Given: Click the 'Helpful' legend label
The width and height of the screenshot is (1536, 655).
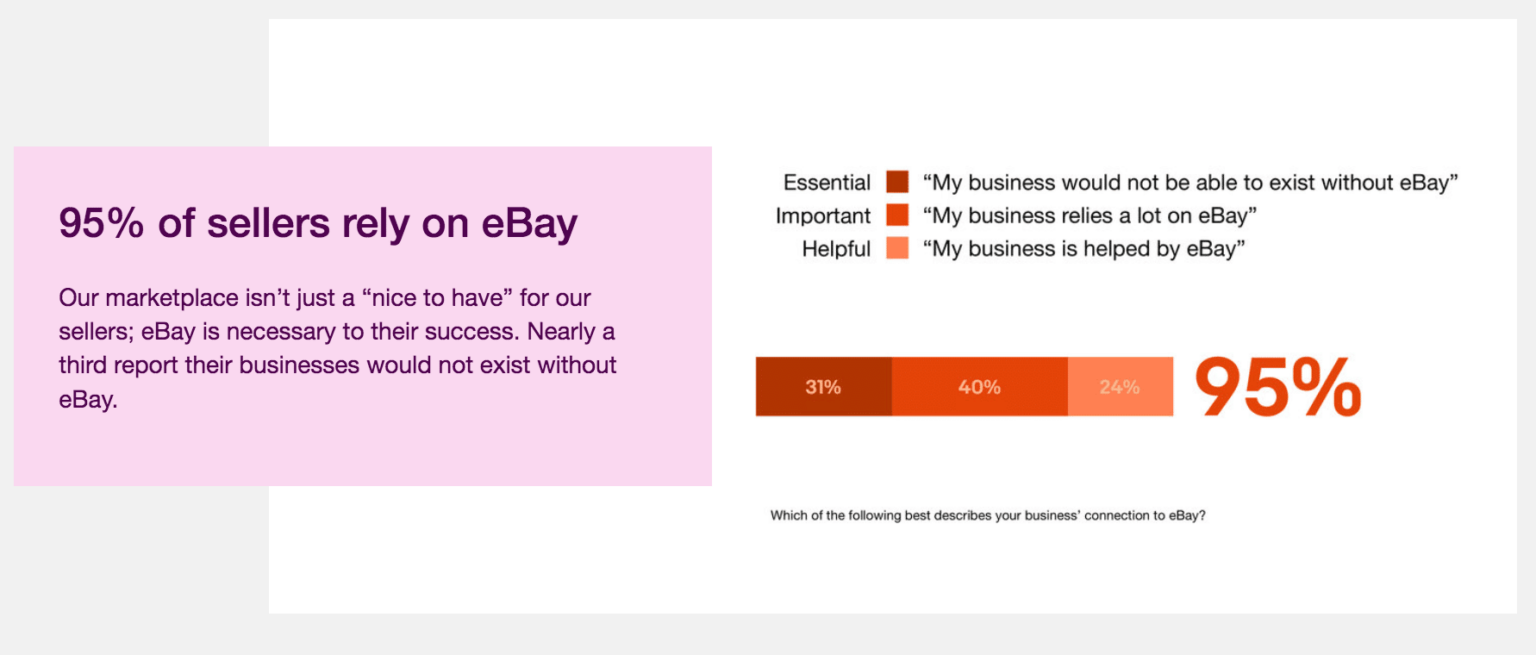Looking at the screenshot, I should coord(836,248).
